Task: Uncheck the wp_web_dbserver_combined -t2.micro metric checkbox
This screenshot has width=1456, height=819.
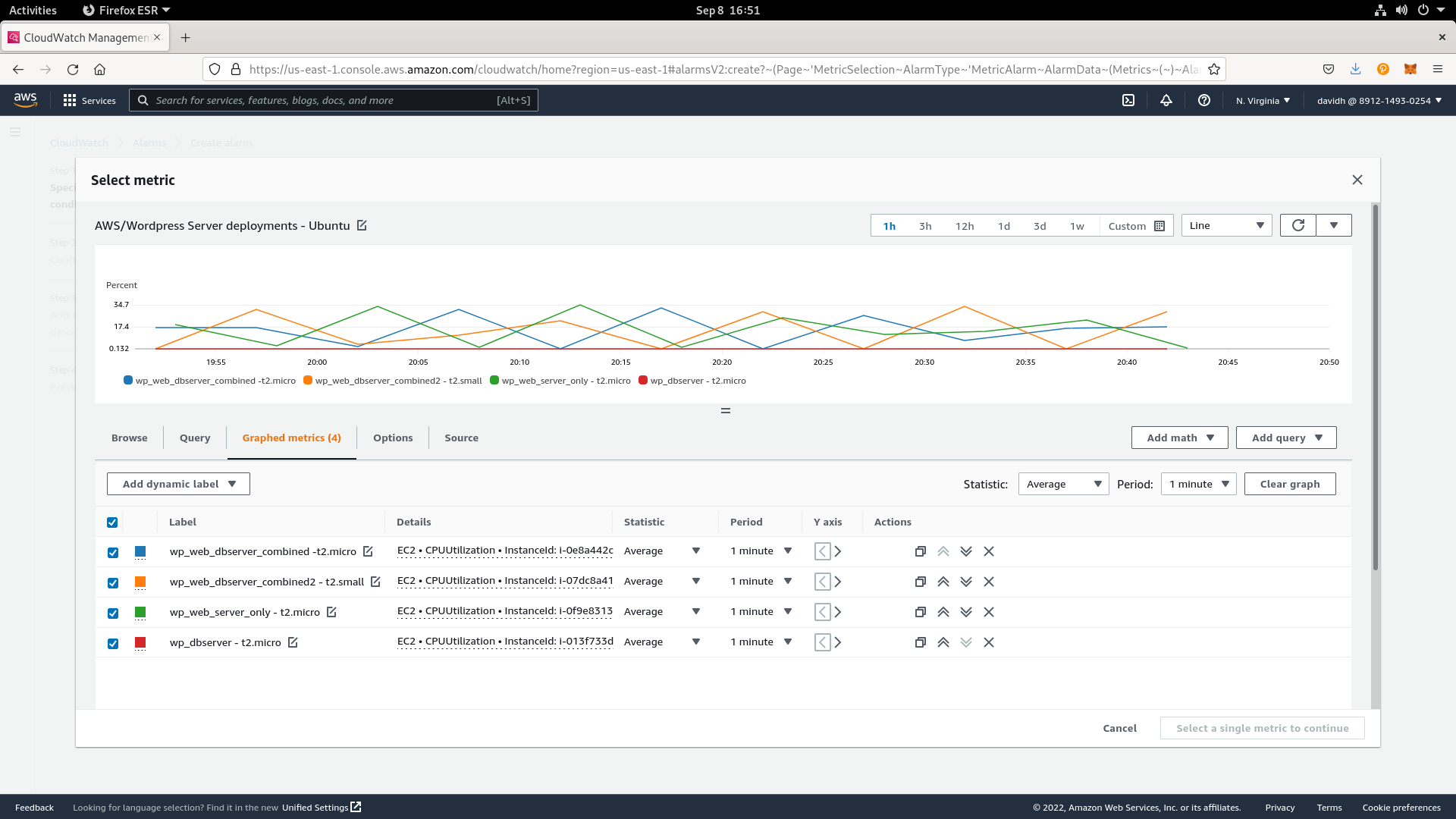Action: tap(113, 552)
